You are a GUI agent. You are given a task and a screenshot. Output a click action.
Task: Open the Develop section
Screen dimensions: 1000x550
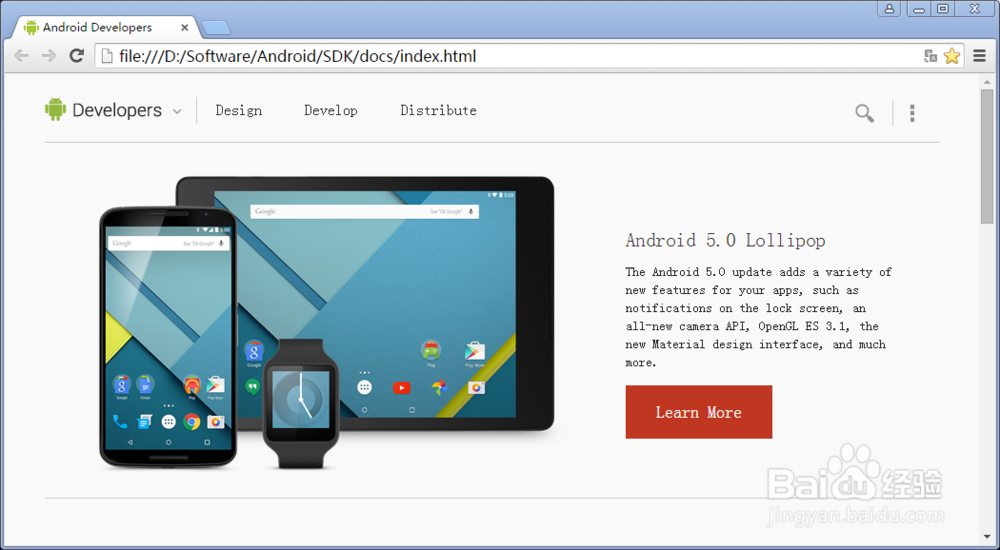tap(330, 110)
